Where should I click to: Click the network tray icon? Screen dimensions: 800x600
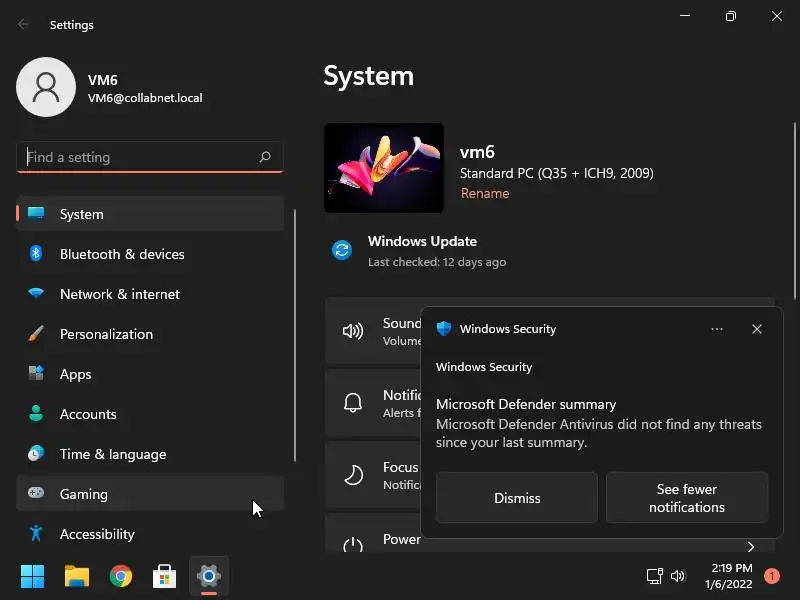pos(655,576)
